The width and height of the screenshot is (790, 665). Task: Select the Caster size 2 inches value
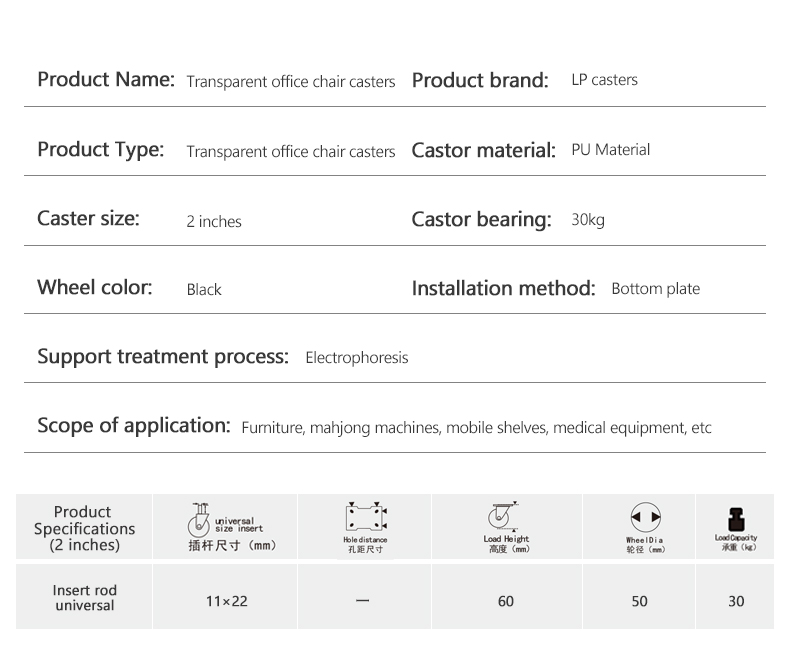[x=214, y=221]
